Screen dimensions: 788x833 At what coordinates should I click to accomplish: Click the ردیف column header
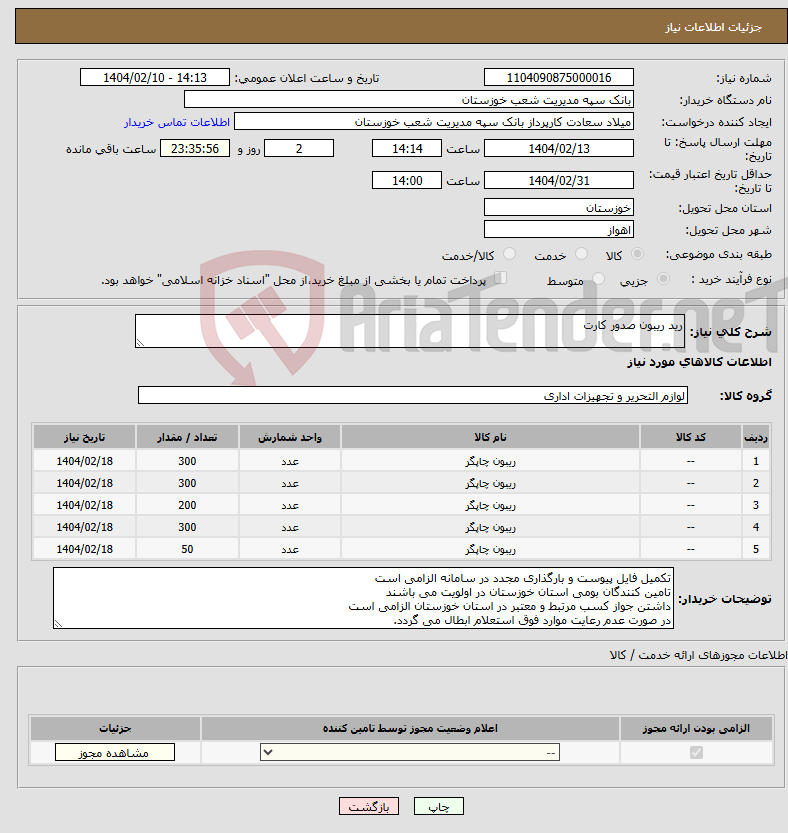(x=756, y=437)
